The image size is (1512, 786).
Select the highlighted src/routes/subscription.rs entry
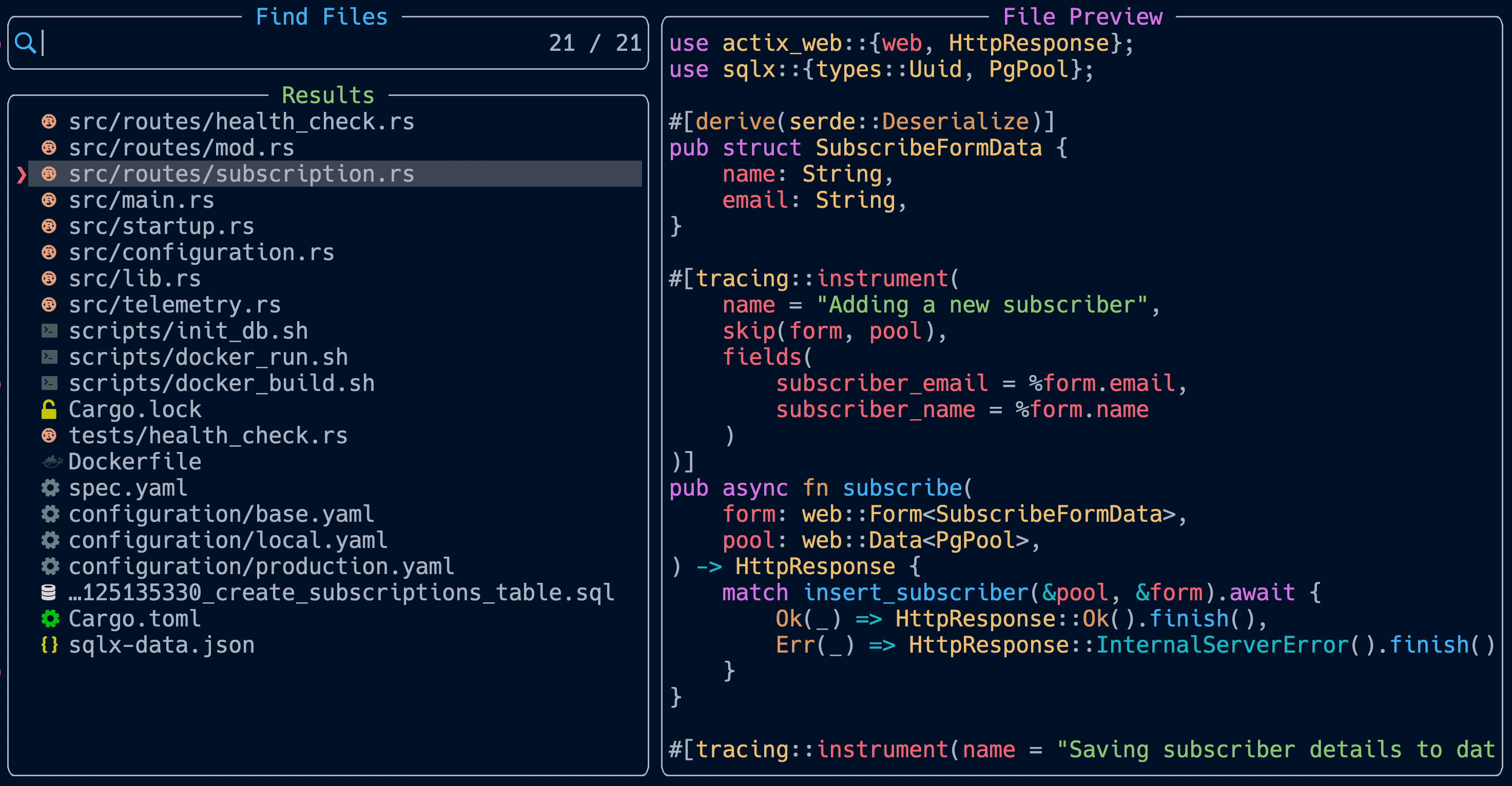335,173
